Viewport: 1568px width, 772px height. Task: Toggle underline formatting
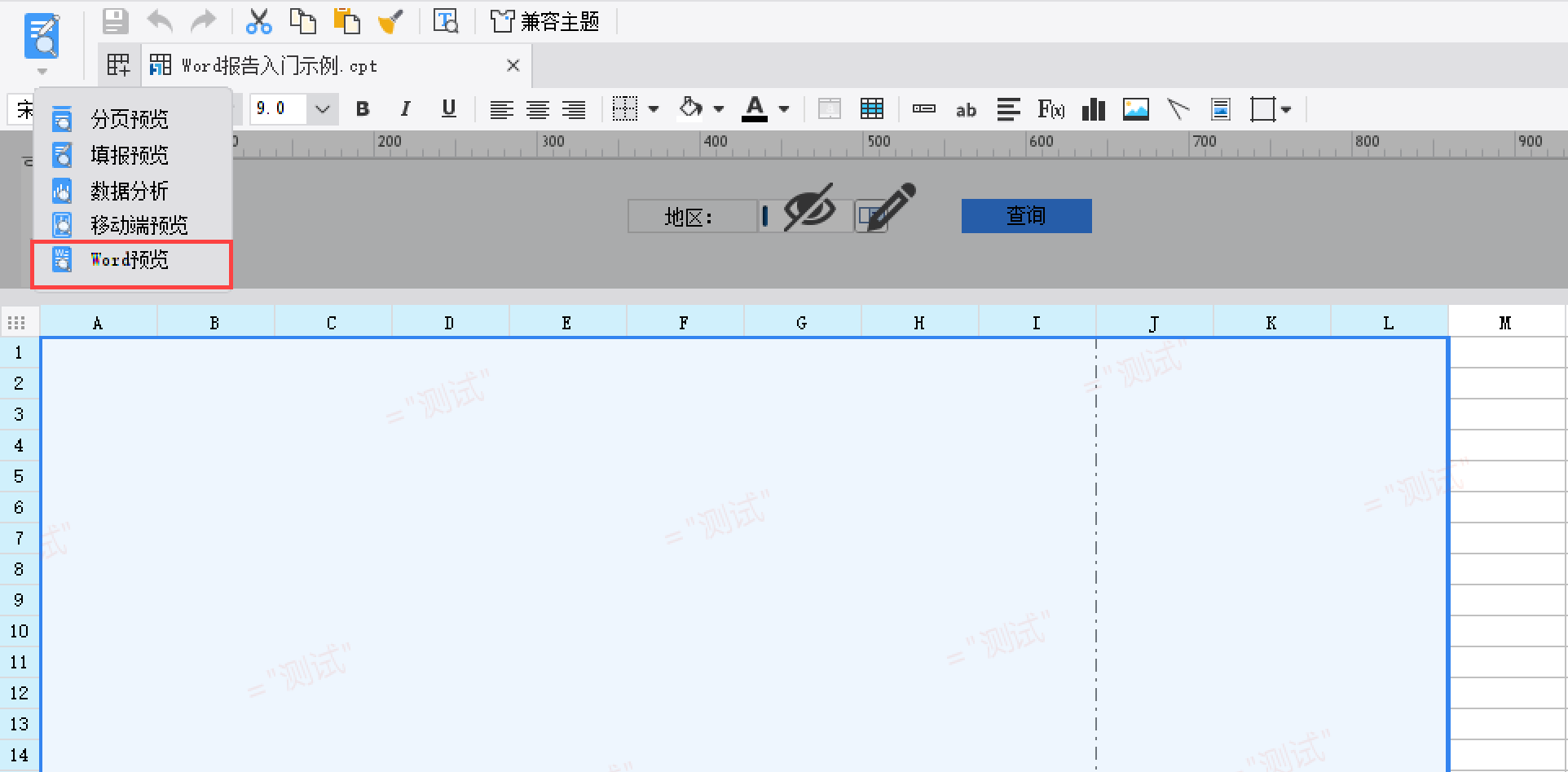point(447,108)
